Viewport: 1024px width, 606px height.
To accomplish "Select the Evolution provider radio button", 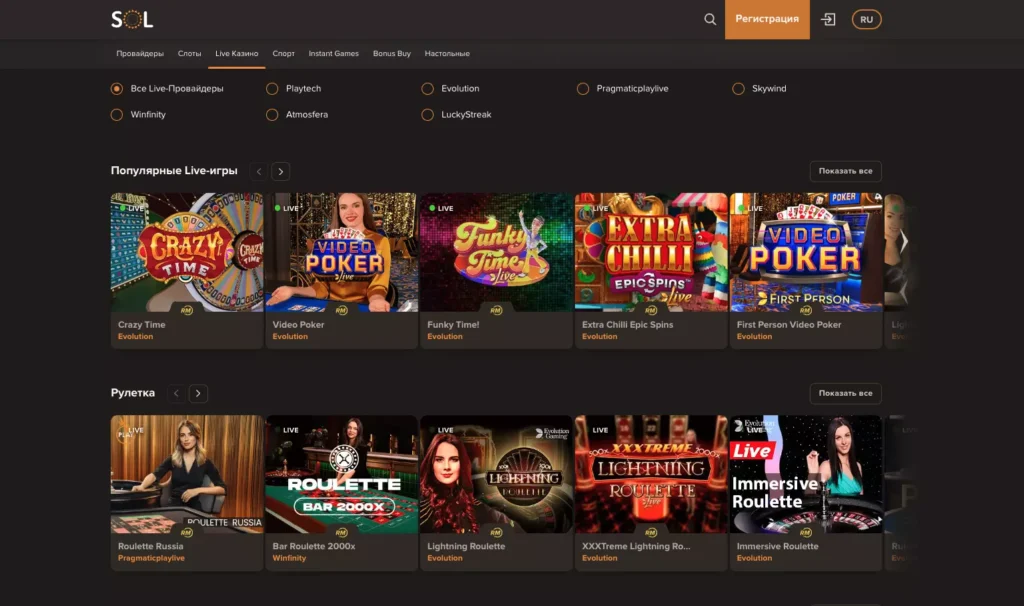I will (428, 89).
